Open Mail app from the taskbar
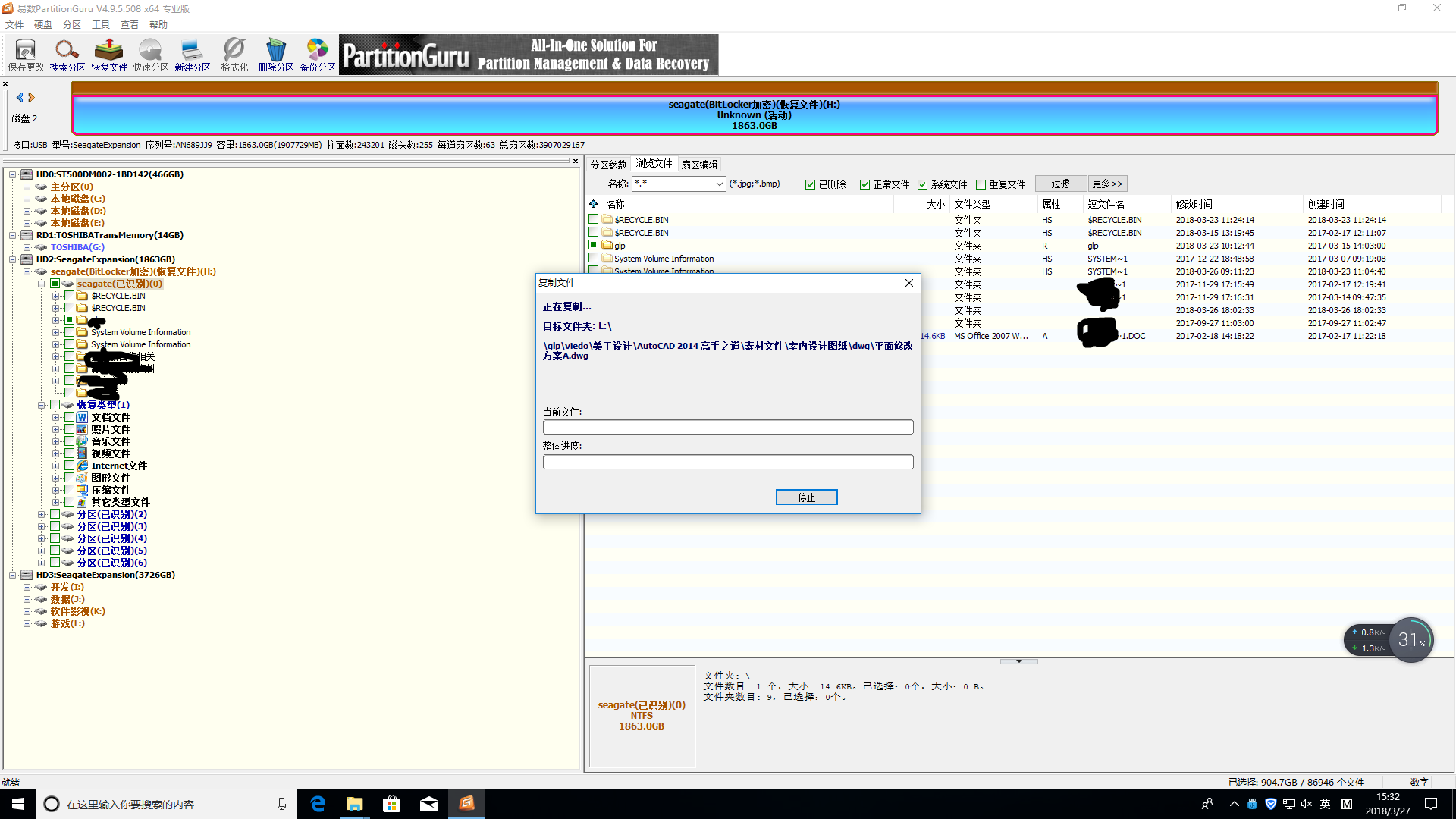Image resolution: width=1456 pixels, height=819 pixels. [428, 804]
